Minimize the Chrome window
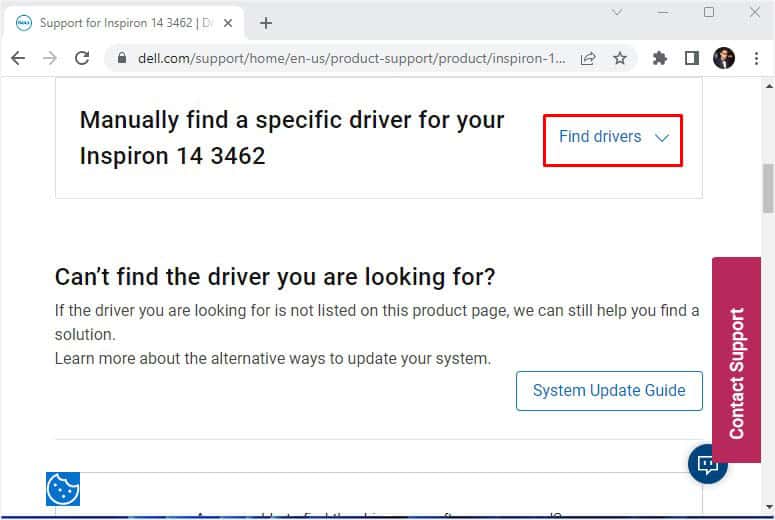The image size is (775, 520). coord(662,12)
